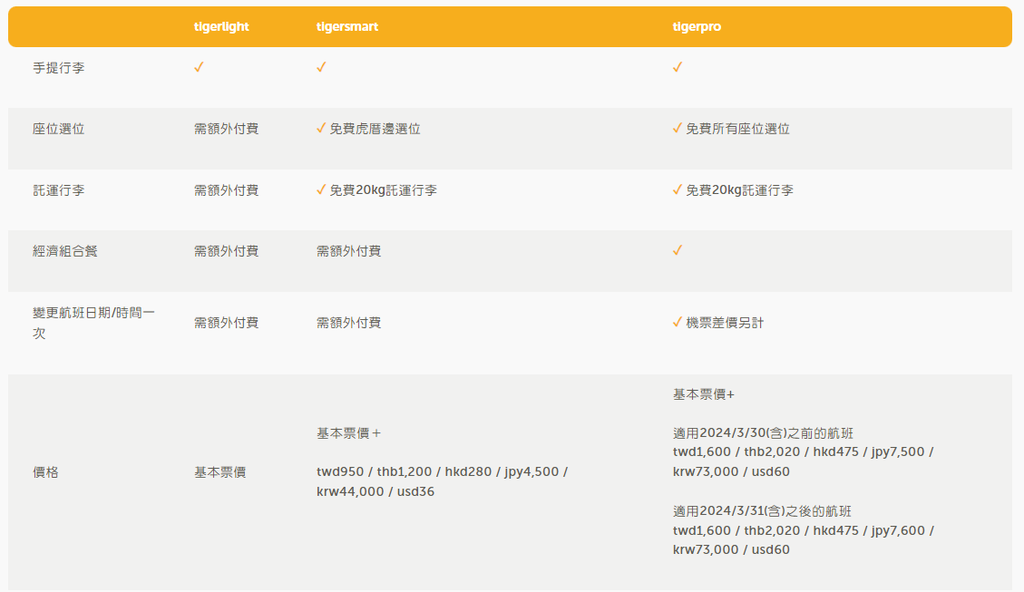Click tigersmart 免費20kg託運行李 checkmark
This screenshot has height=592, width=1024.
click(321, 189)
